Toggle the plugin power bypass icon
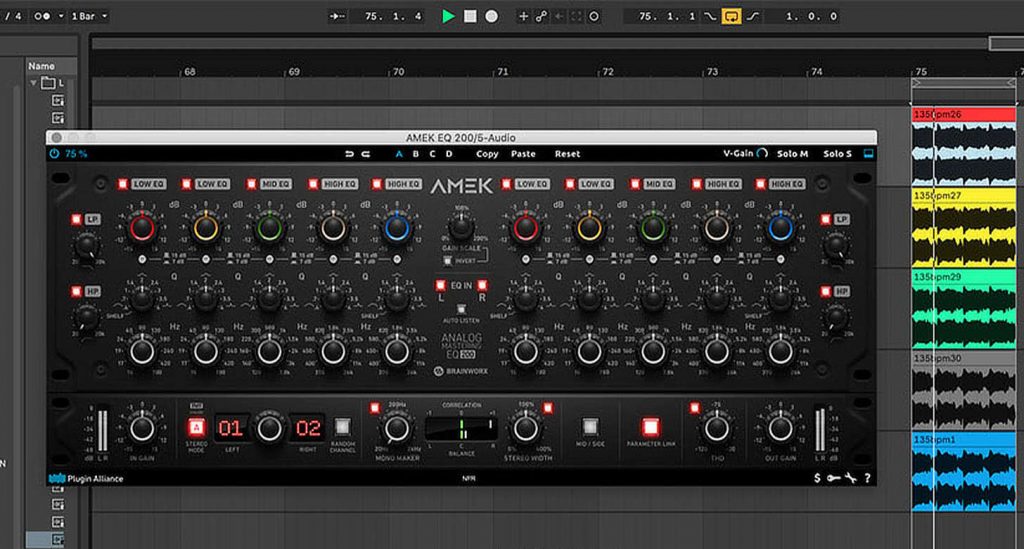This screenshot has height=549, width=1024. 54,154
